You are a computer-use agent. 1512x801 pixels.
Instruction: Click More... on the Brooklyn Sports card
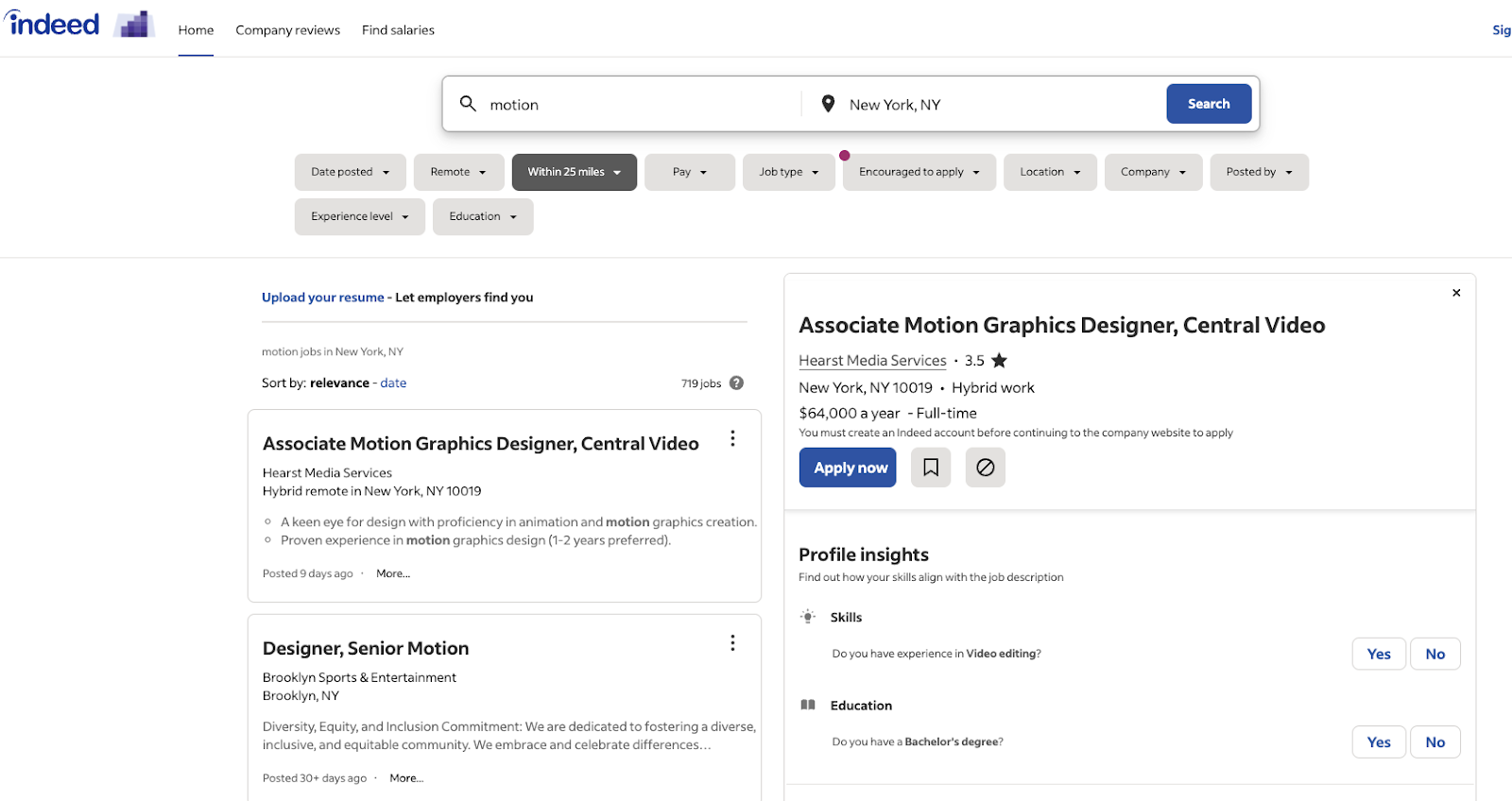click(x=406, y=778)
